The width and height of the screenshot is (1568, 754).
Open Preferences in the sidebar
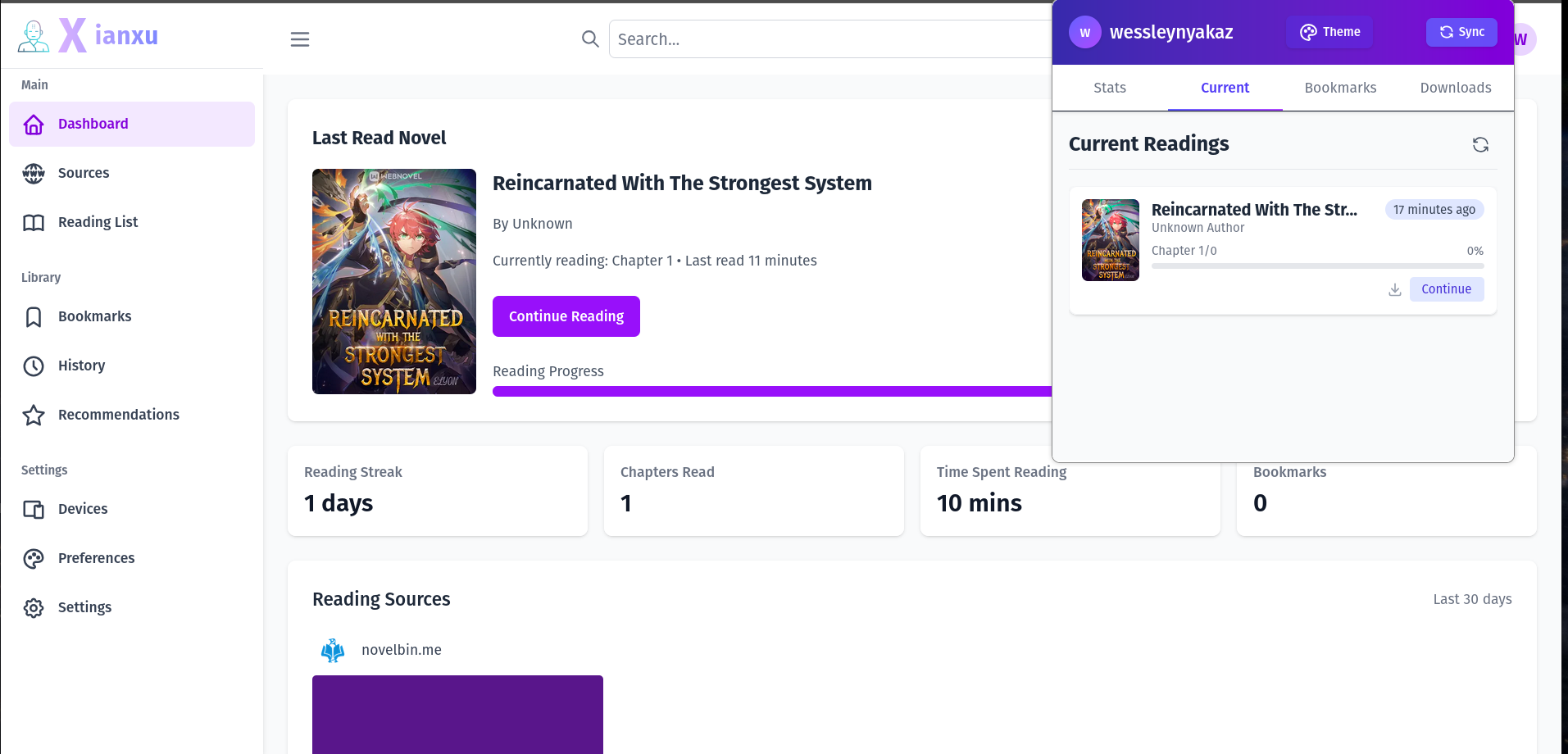click(x=132, y=558)
